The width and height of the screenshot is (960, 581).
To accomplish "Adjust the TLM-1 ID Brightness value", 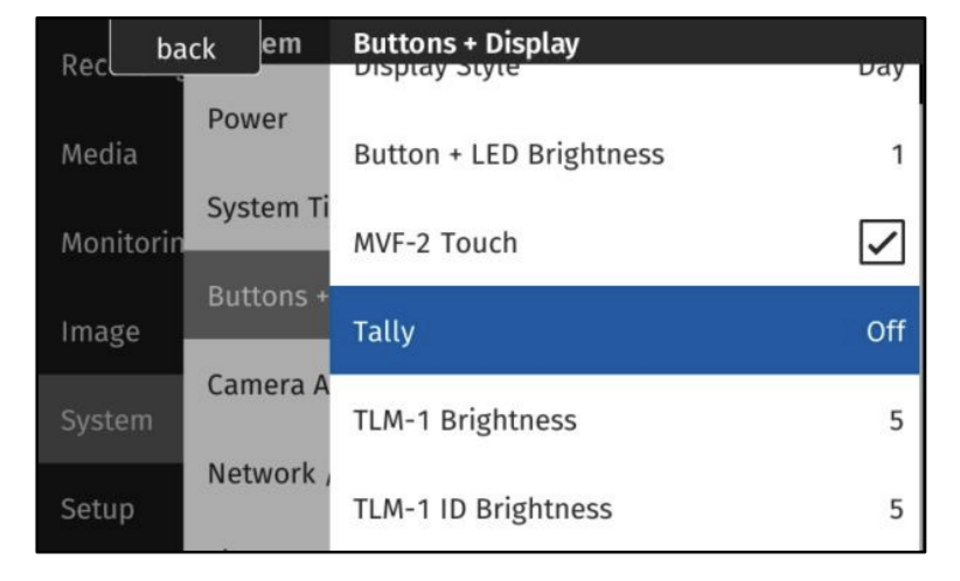I will click(624, 509).
